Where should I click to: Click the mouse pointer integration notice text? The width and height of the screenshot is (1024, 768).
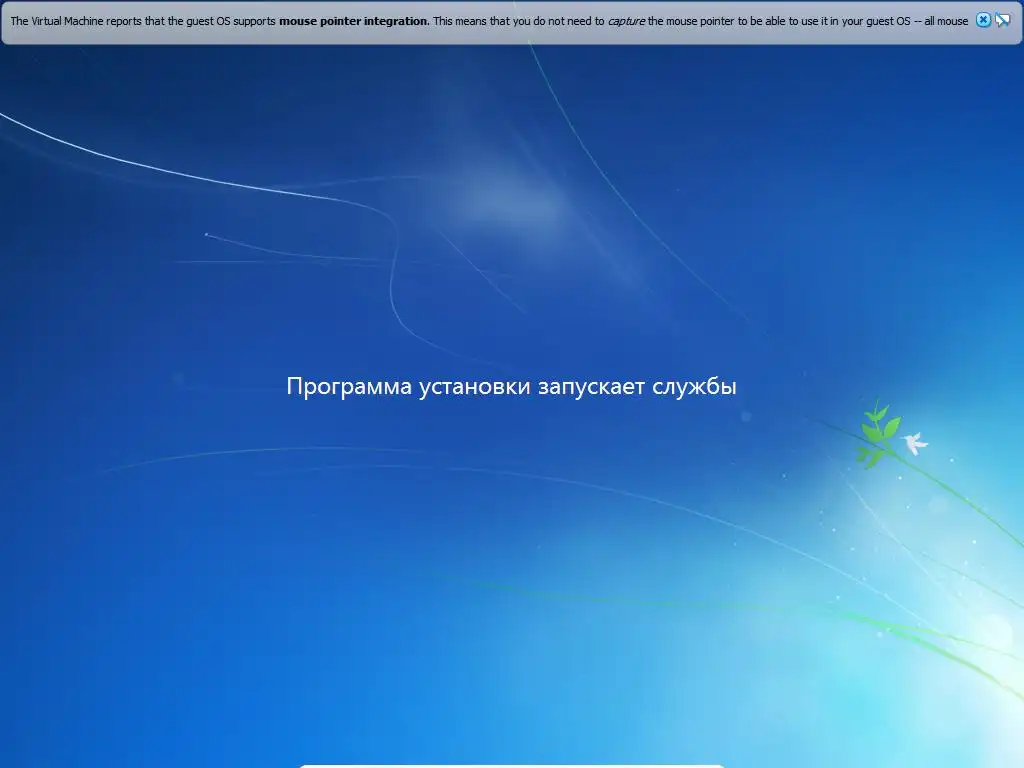pyautogui.click(x=489, y=21)
